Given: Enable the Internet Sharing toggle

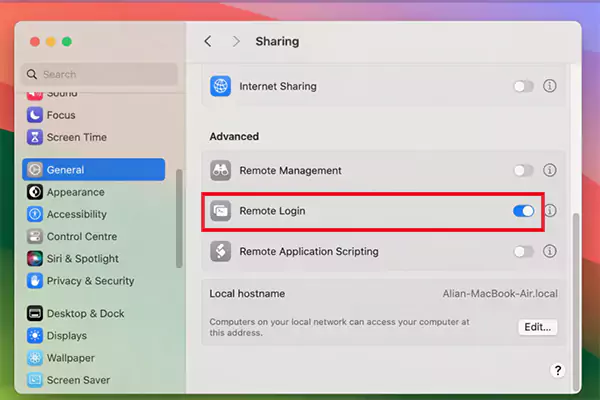Looking at the screenshot, I should (x=523, y=86).
